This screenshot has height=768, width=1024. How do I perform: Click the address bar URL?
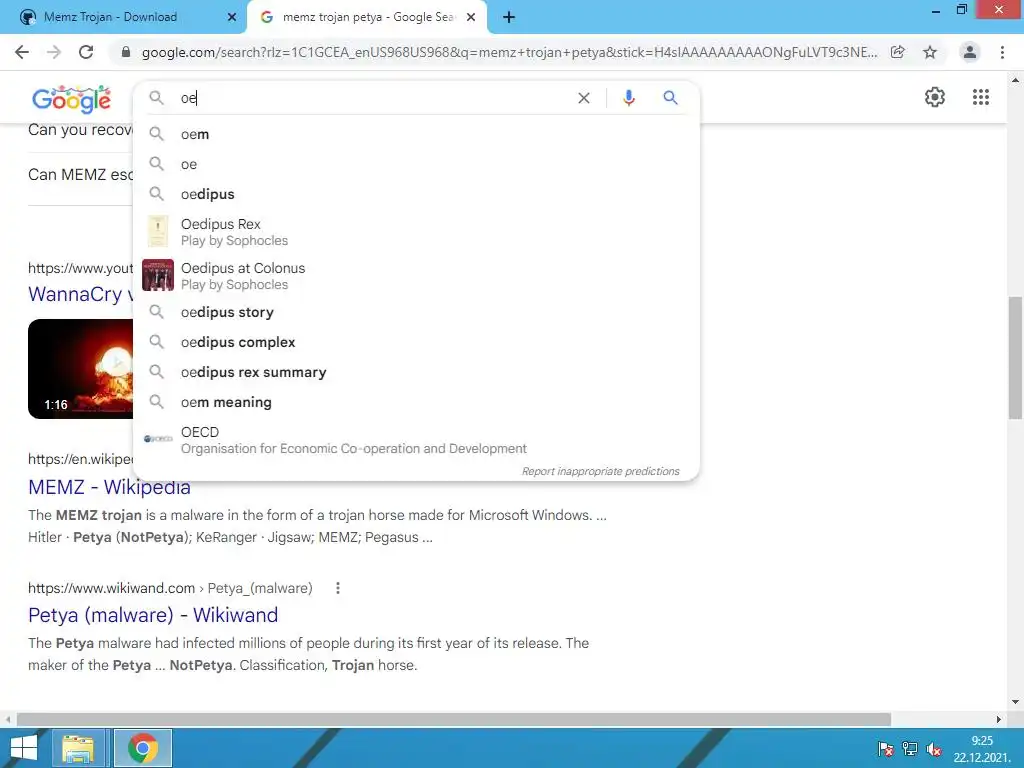509,52
